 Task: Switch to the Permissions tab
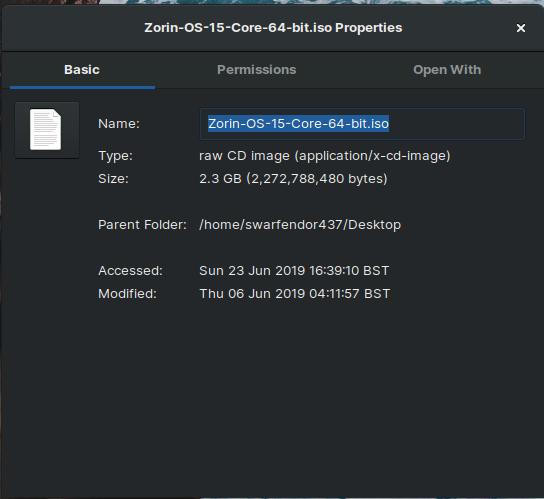(256, 70)
